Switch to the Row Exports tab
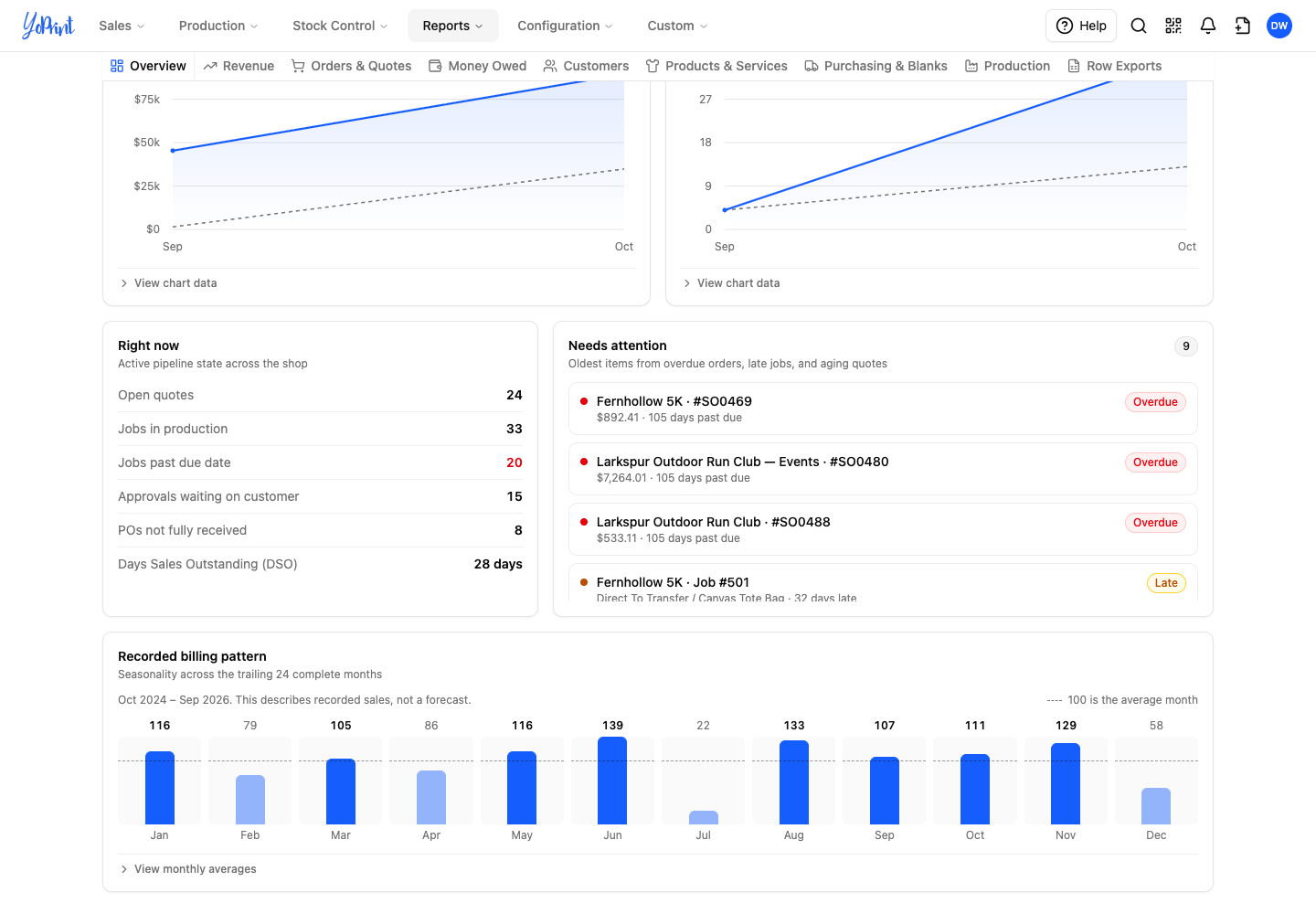 coord(1114,66)
